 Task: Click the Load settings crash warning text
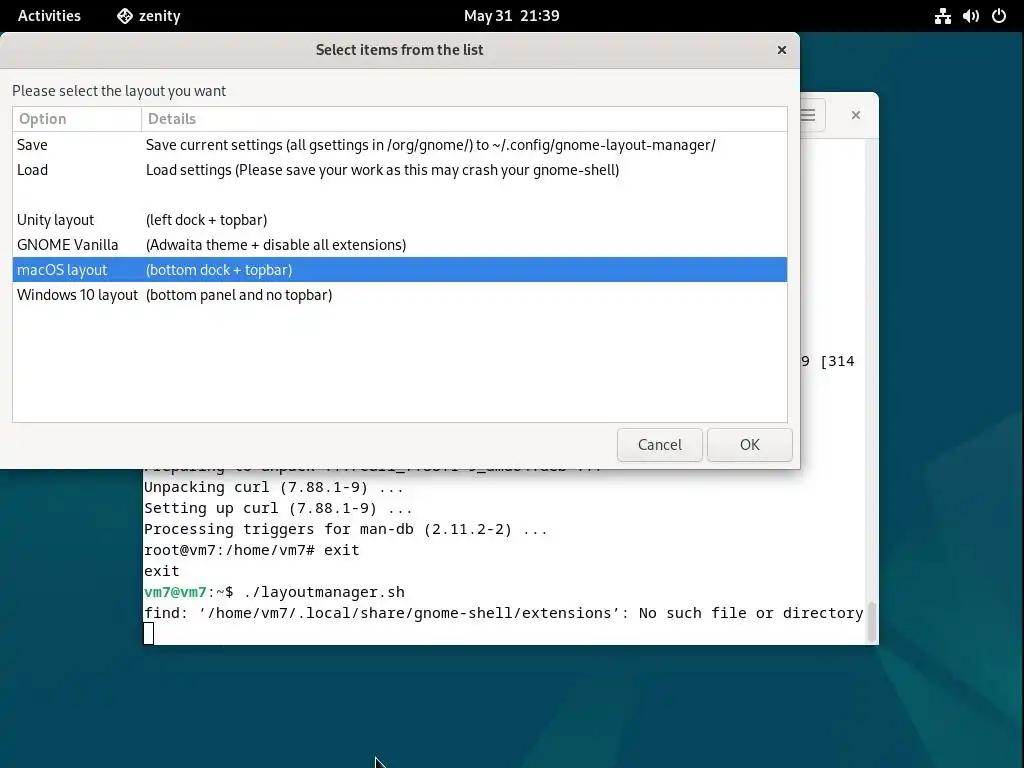click(382, 170)
